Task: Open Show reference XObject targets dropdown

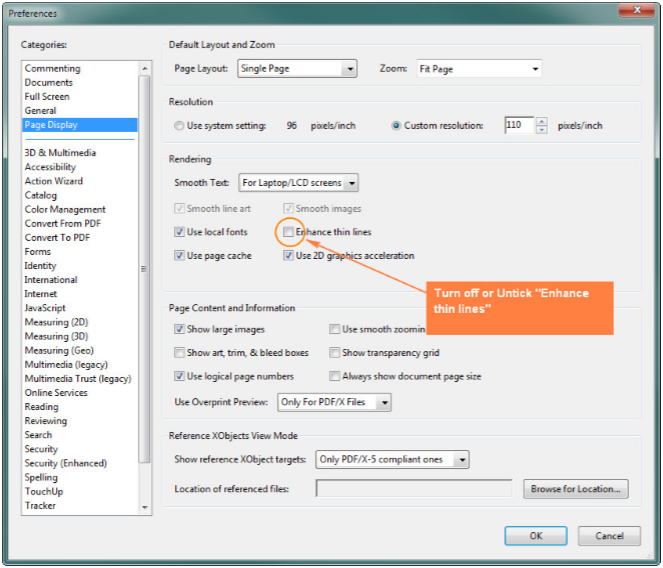Action: (x=392, y=459)
